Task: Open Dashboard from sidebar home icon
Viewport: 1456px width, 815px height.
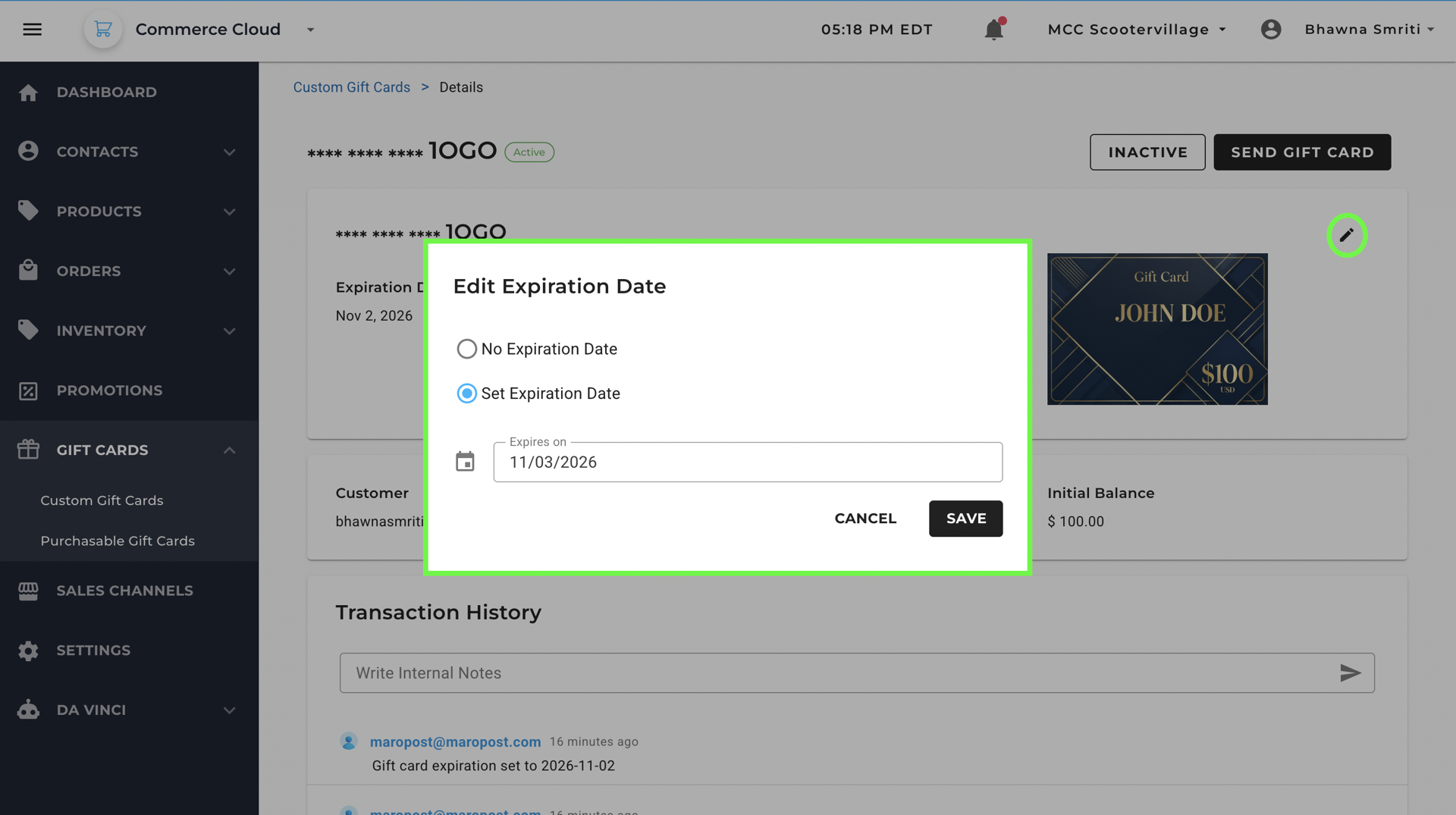Action: [29, 92]
